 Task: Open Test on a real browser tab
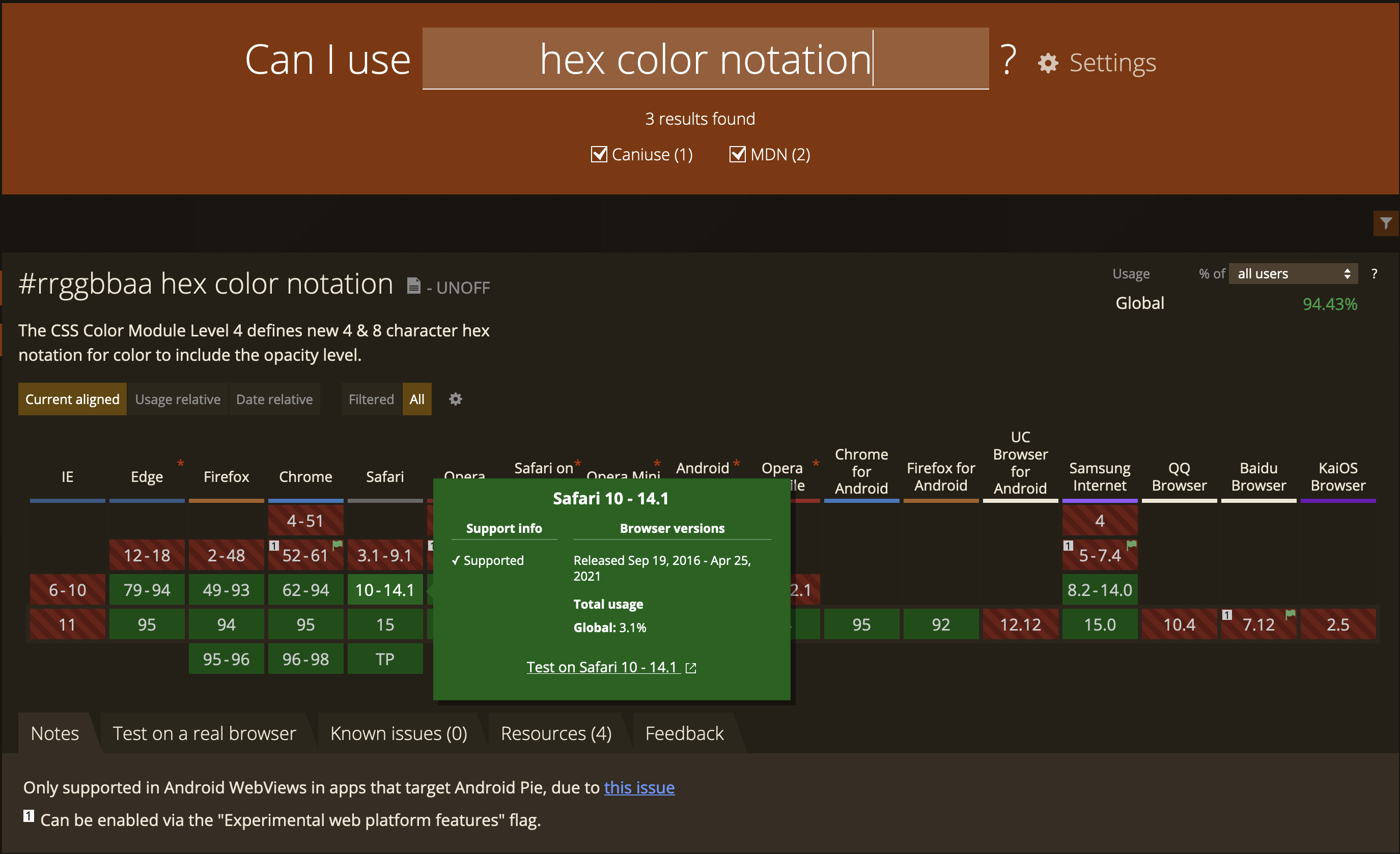[x=205, y=733]
